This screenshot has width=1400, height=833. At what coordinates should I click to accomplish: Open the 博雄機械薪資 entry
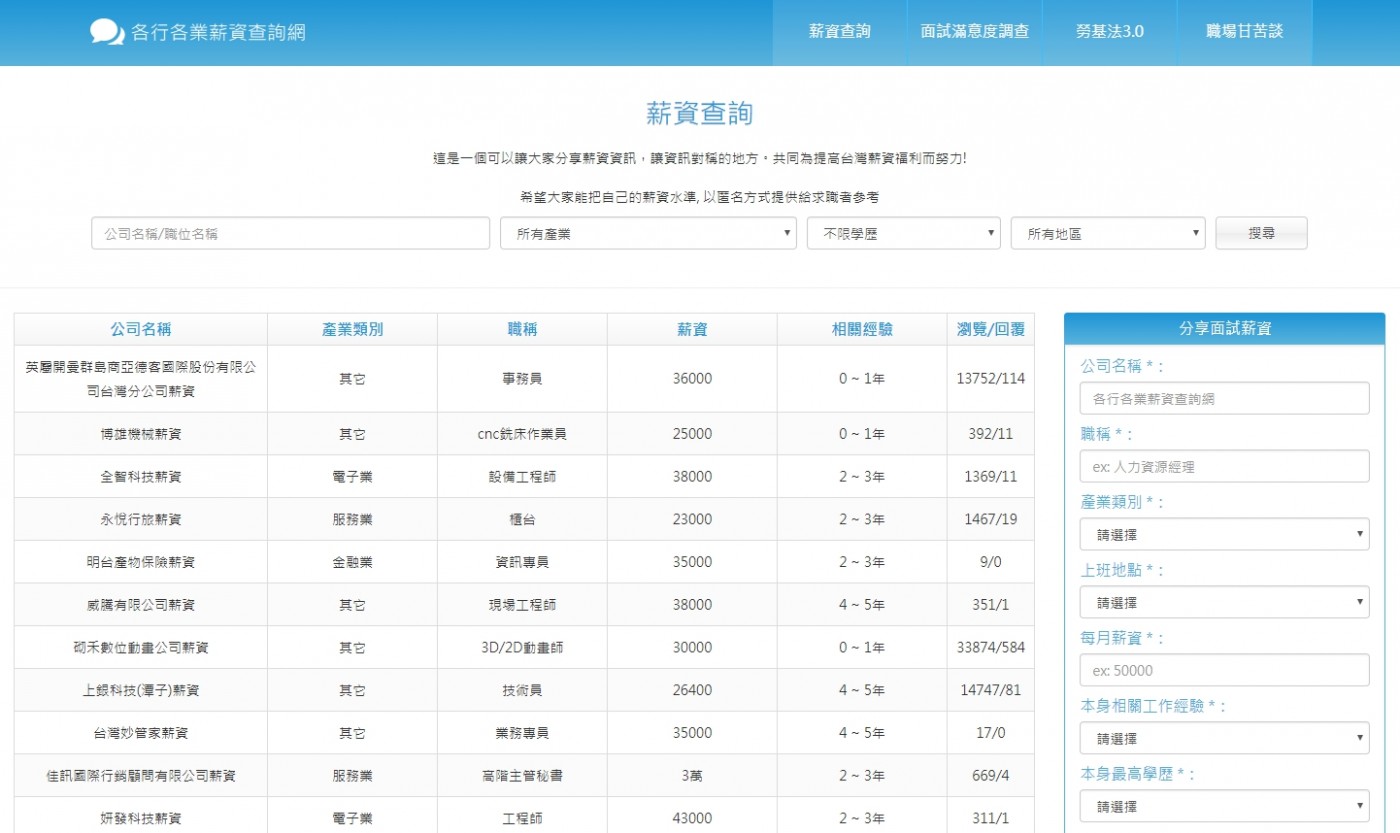point(141,434)
